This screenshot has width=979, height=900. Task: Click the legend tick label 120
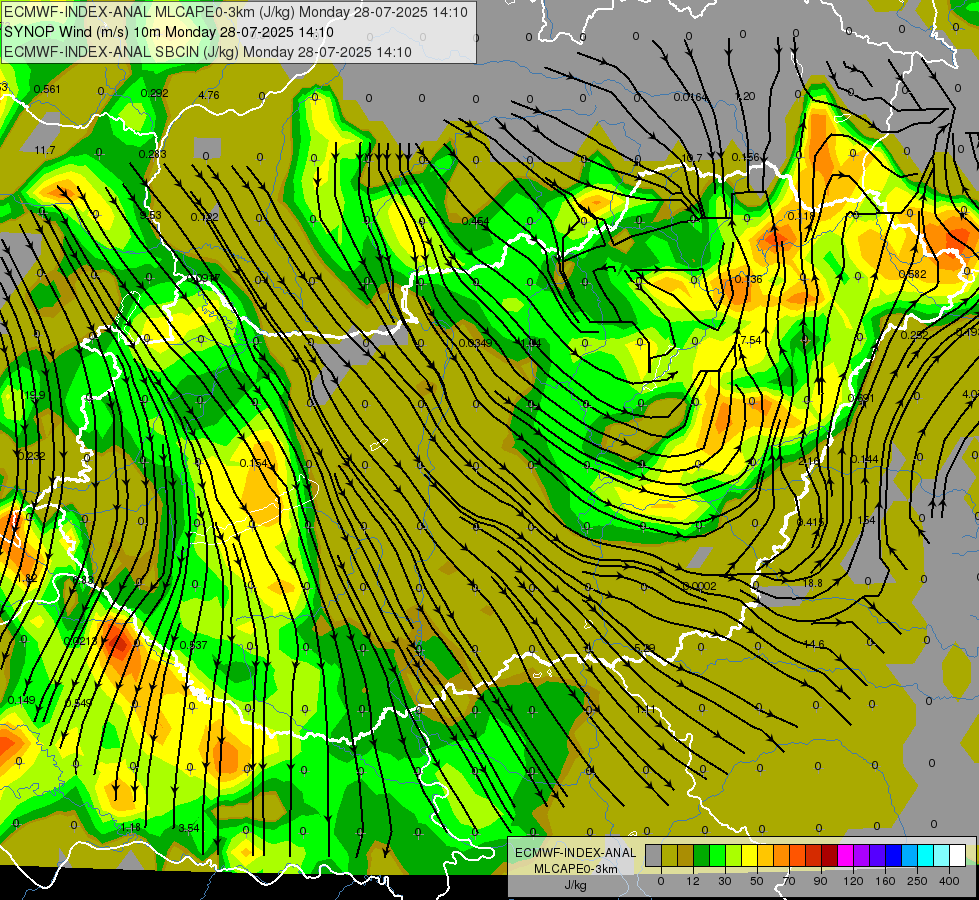point(853,881)
